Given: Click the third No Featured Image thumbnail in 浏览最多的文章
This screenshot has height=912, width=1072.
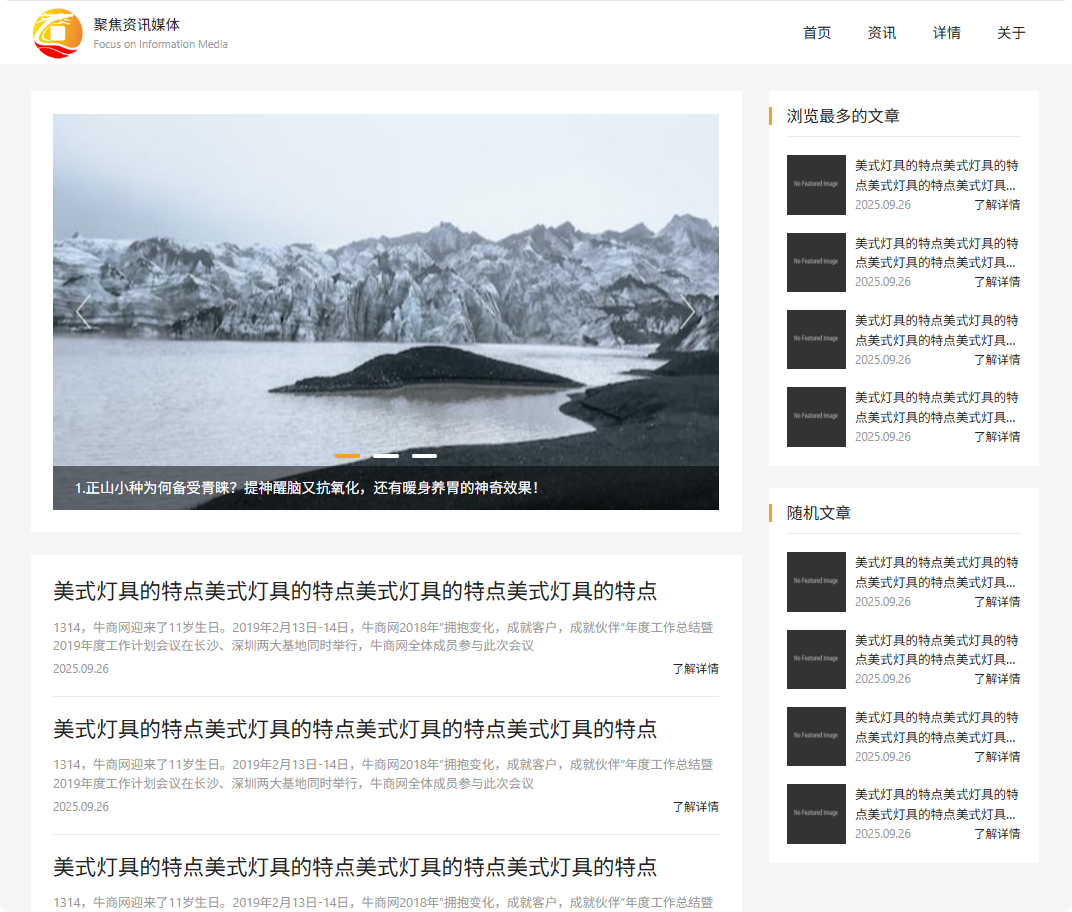Looking at the screenshot, I should (x=816, y=339).
